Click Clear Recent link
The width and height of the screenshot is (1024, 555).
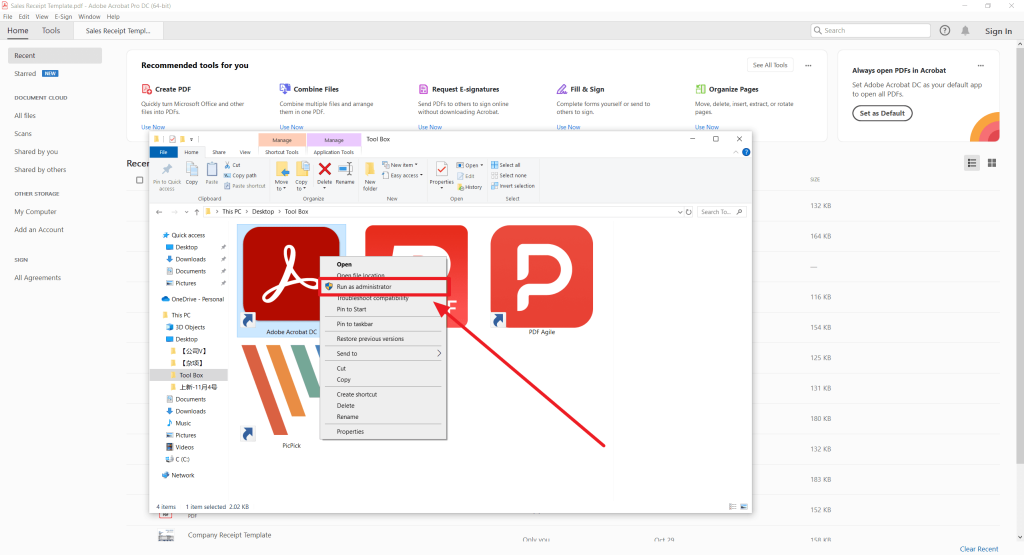[x=979, y=549]
